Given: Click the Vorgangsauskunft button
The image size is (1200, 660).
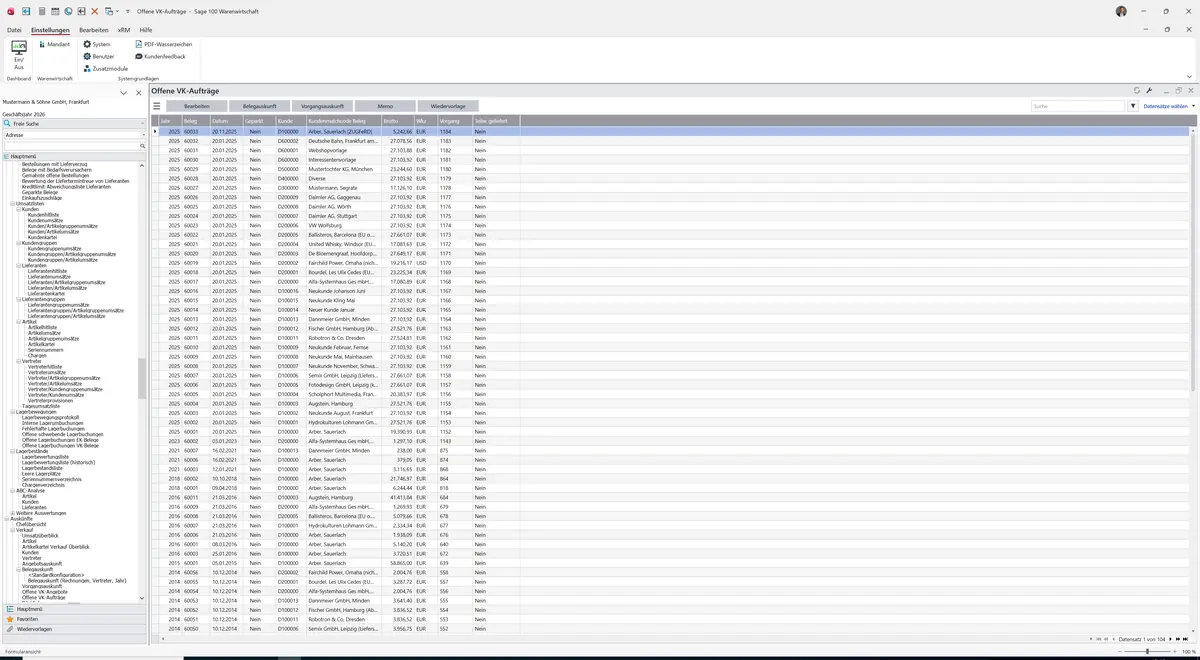Looking at the screenshot, I should (322, 106).
